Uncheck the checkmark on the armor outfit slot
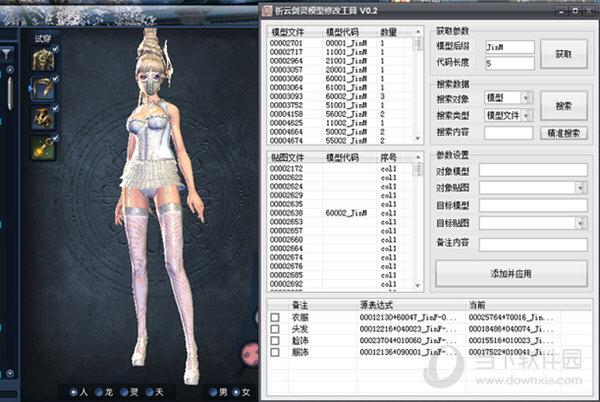The image size is (600, 402). coord(55,49)
